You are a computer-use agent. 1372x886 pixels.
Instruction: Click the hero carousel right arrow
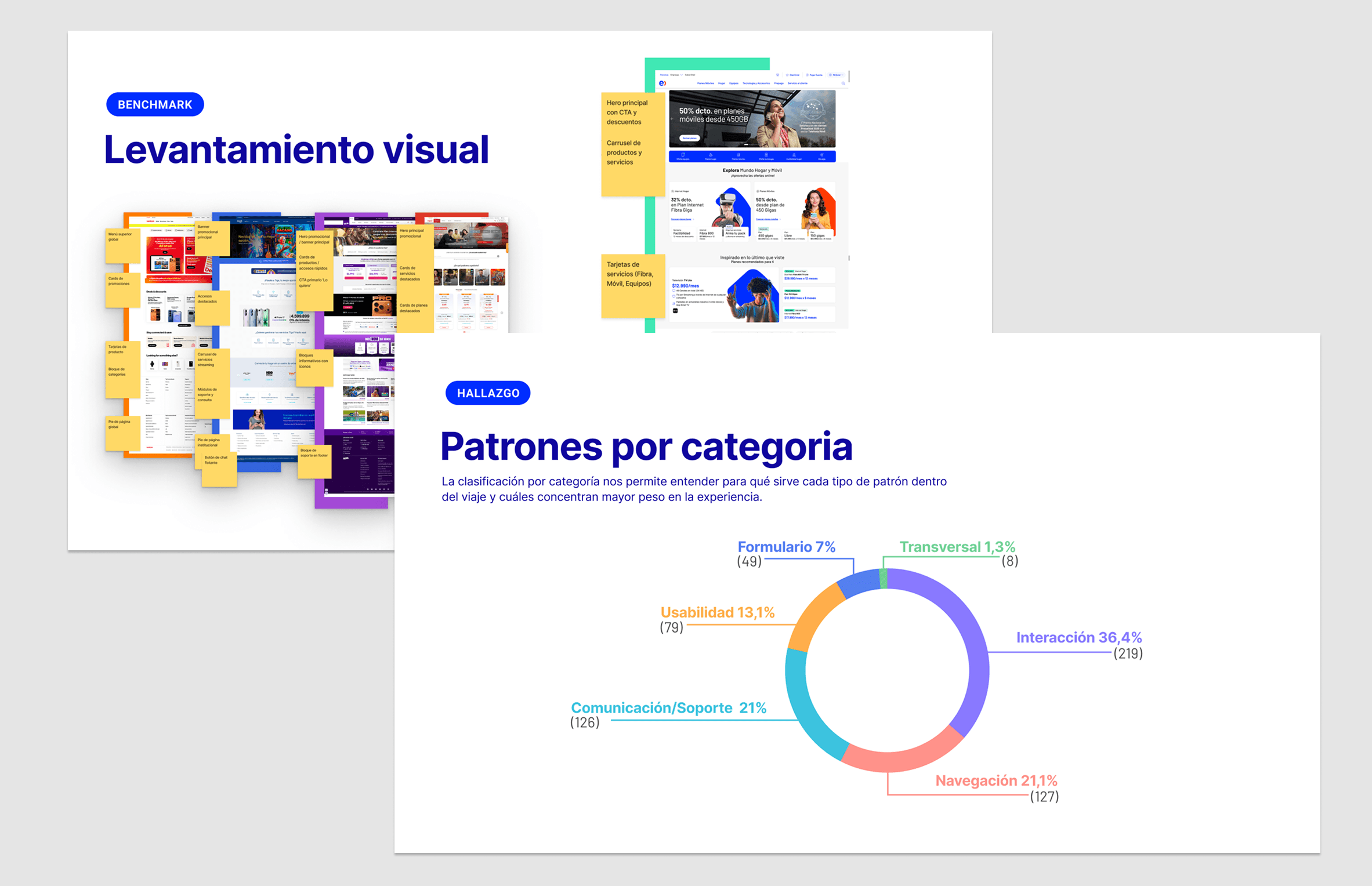click(832, 119)
